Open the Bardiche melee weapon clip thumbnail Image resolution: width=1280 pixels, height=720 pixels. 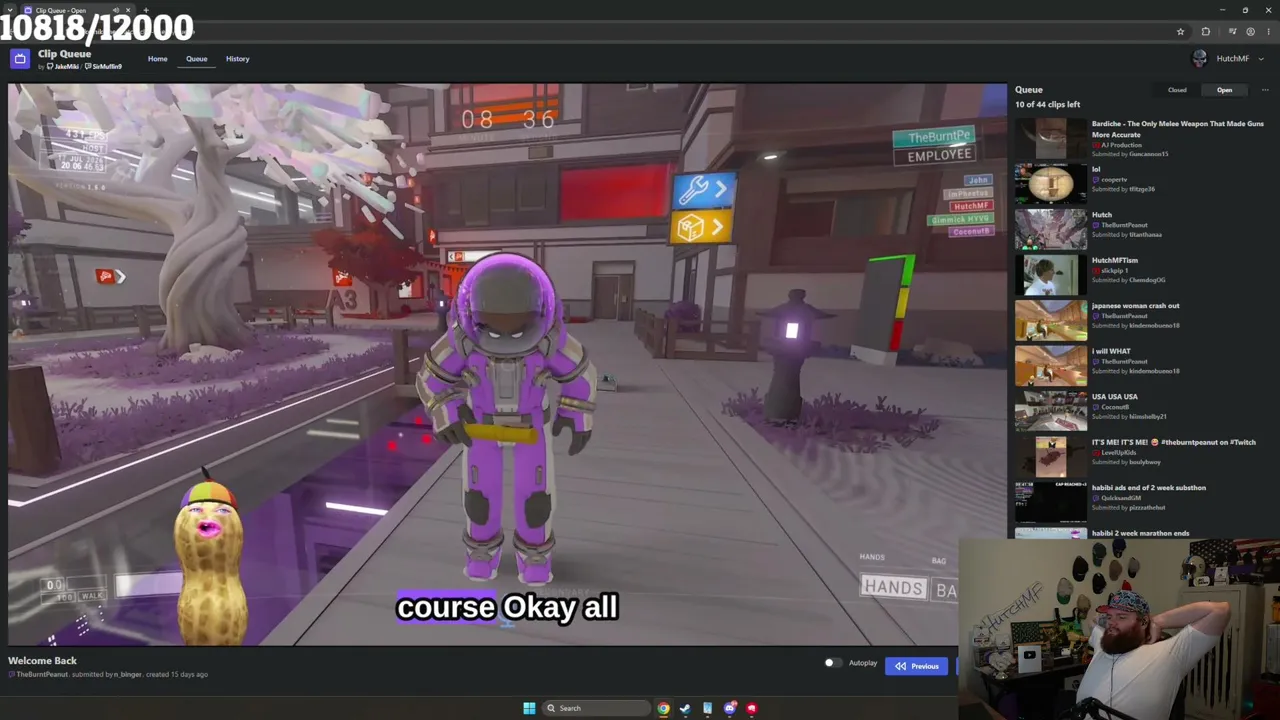tap(1051, 139)
